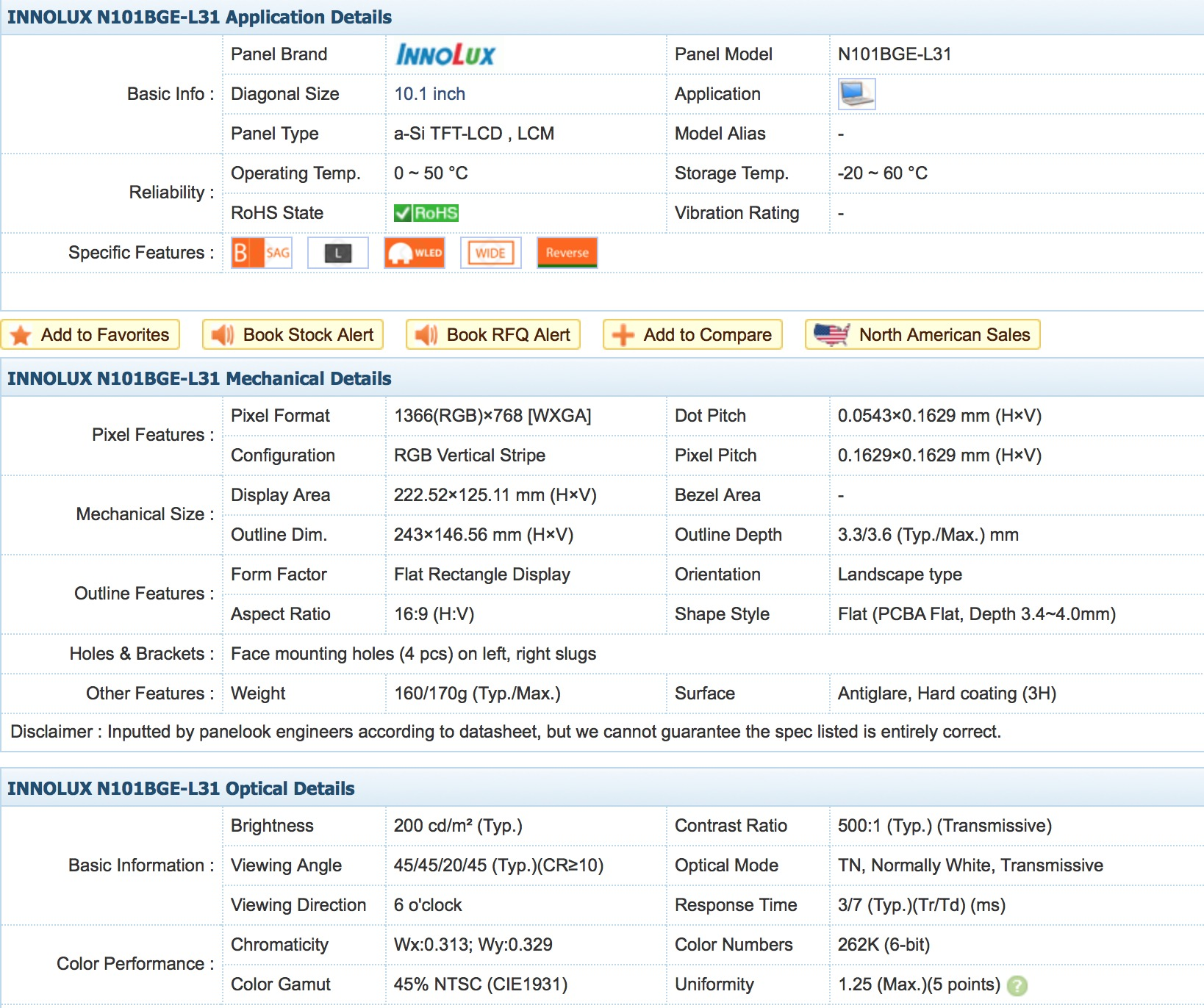Click the Disclaimer text line
Screen dimensions: 1204x1008
(506, 732)
